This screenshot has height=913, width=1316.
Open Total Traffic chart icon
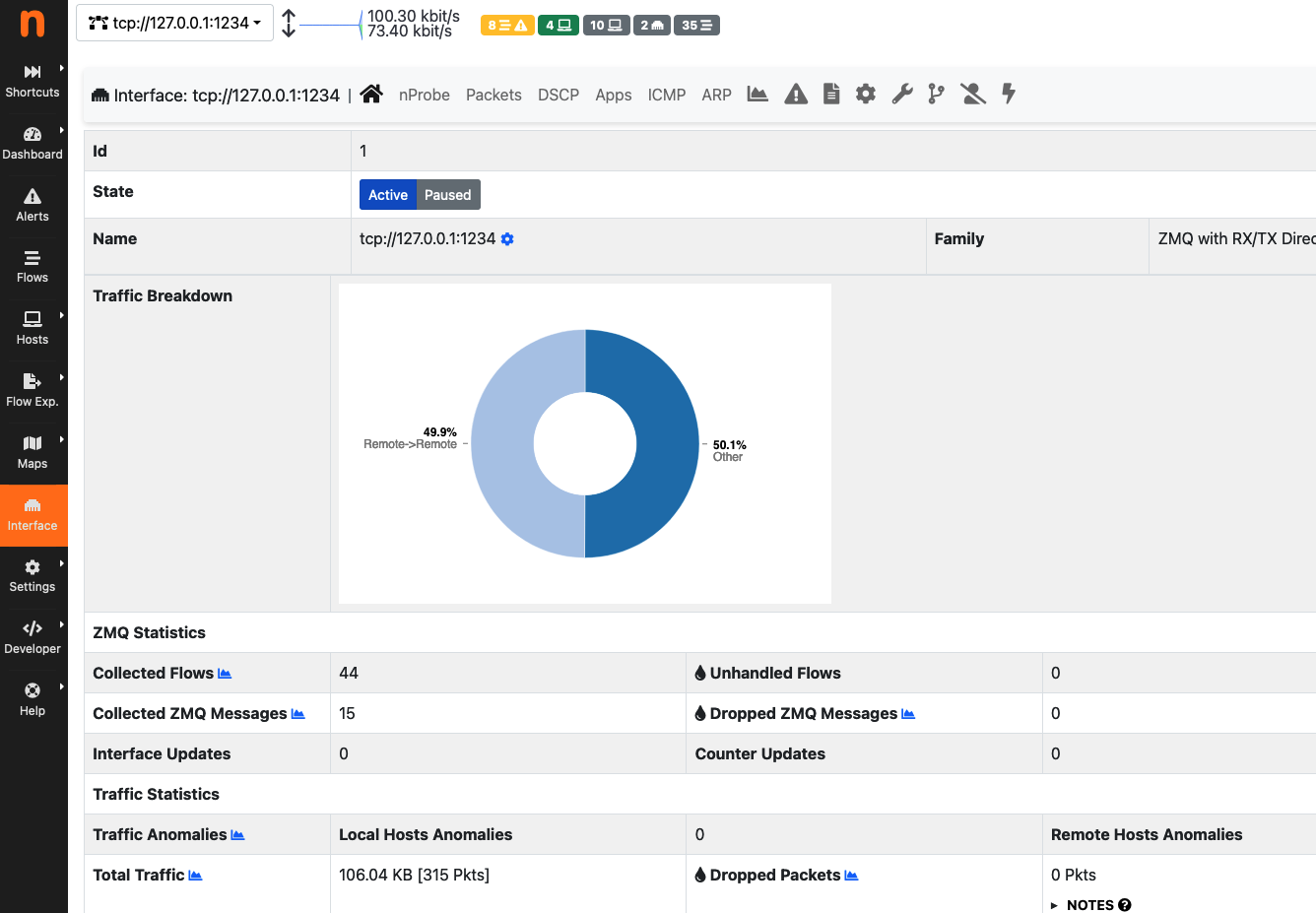195,876
